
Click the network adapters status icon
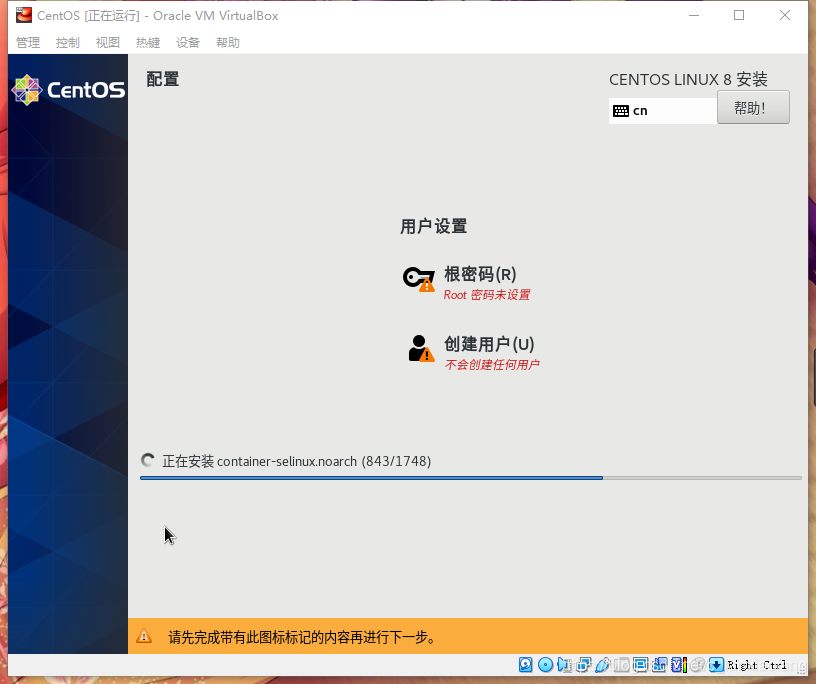pyautogui.click(x=583, y=665)
